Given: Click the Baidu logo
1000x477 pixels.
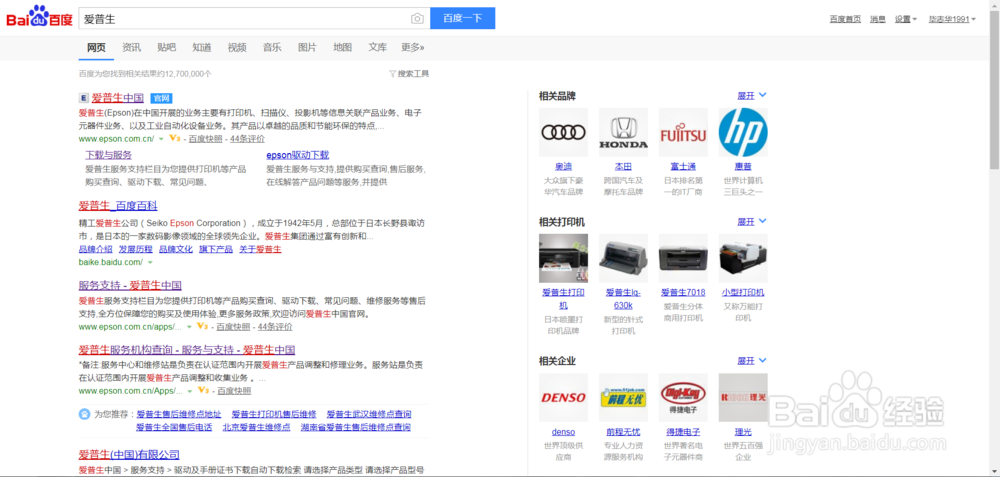Looking at the screenshot, I should (x=40, y=17).
